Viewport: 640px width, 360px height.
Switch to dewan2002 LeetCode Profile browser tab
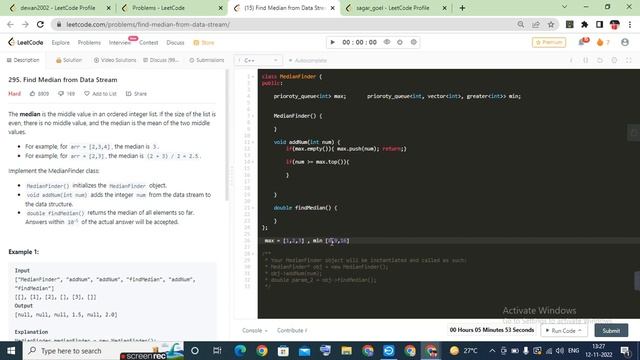pyautogui.click(x=57, y=8)
